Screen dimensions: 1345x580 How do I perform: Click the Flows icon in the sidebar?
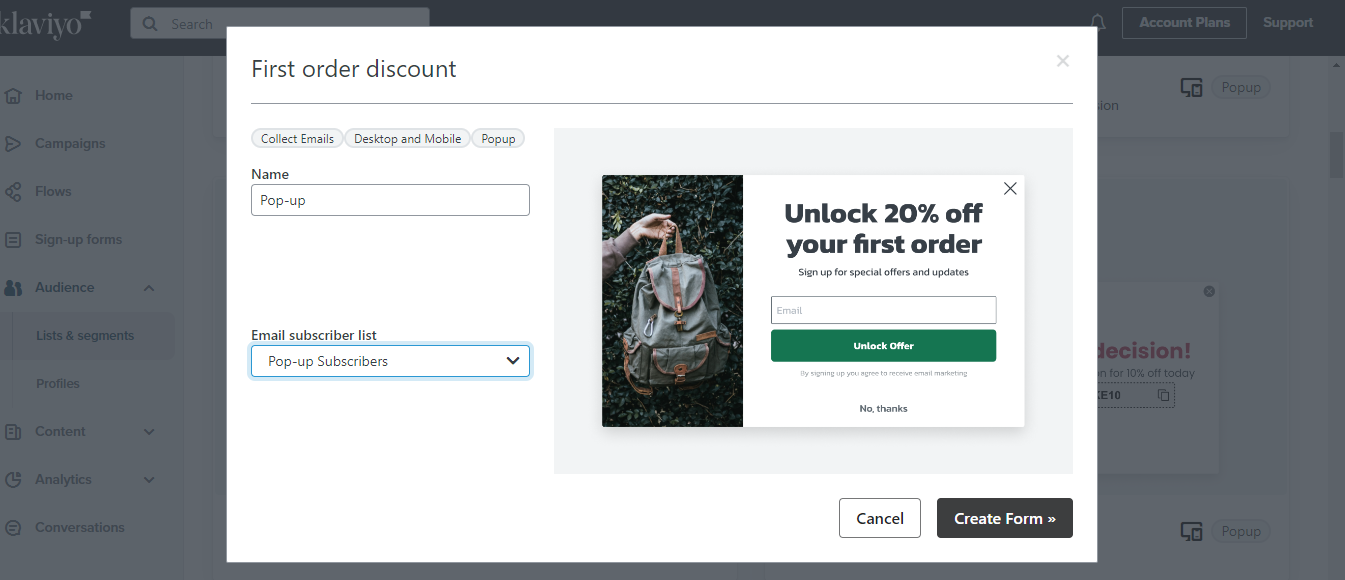click(x=13, y=192)
